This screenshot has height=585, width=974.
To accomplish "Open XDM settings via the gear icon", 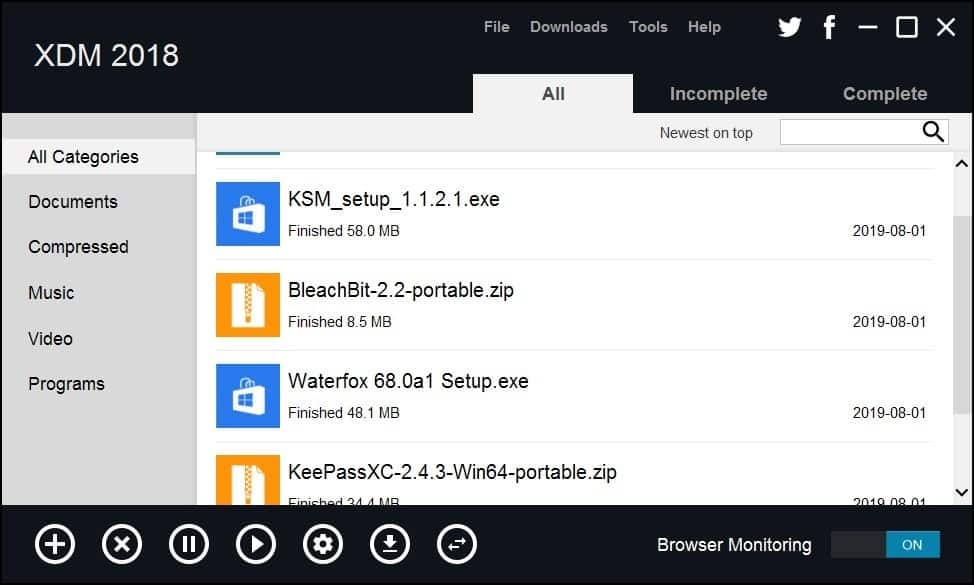I will pos(323,544).
